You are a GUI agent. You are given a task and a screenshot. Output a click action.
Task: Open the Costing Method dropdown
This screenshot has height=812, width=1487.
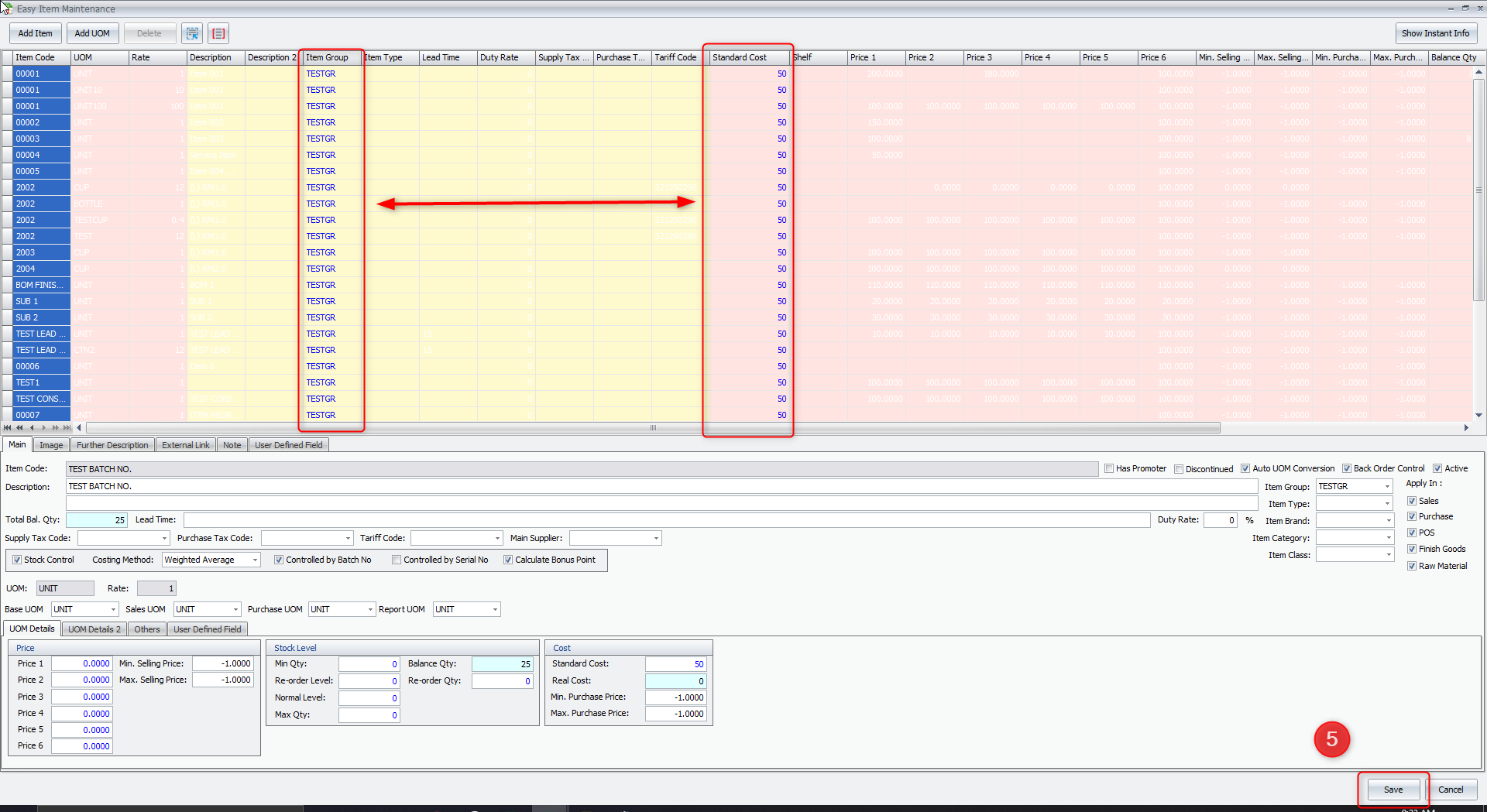(256, 560)
